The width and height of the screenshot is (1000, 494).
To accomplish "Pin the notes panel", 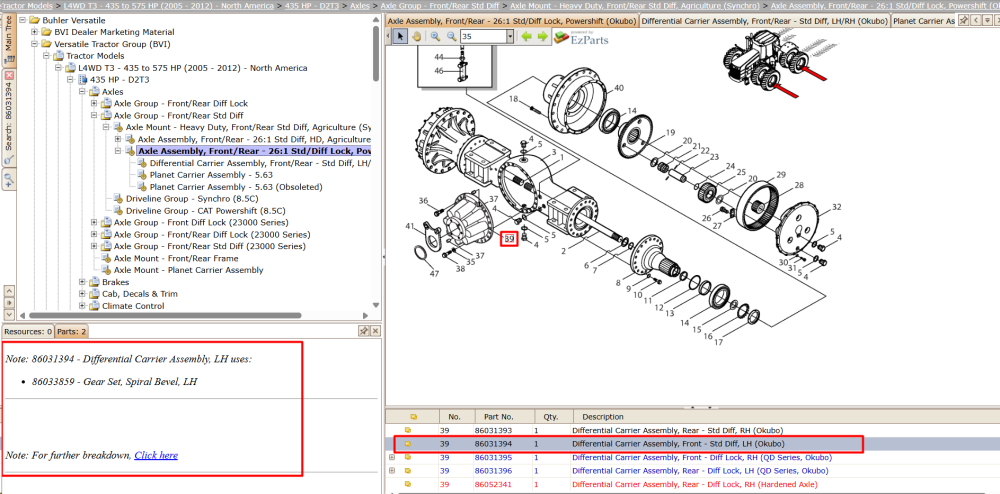I will point(363,331).
